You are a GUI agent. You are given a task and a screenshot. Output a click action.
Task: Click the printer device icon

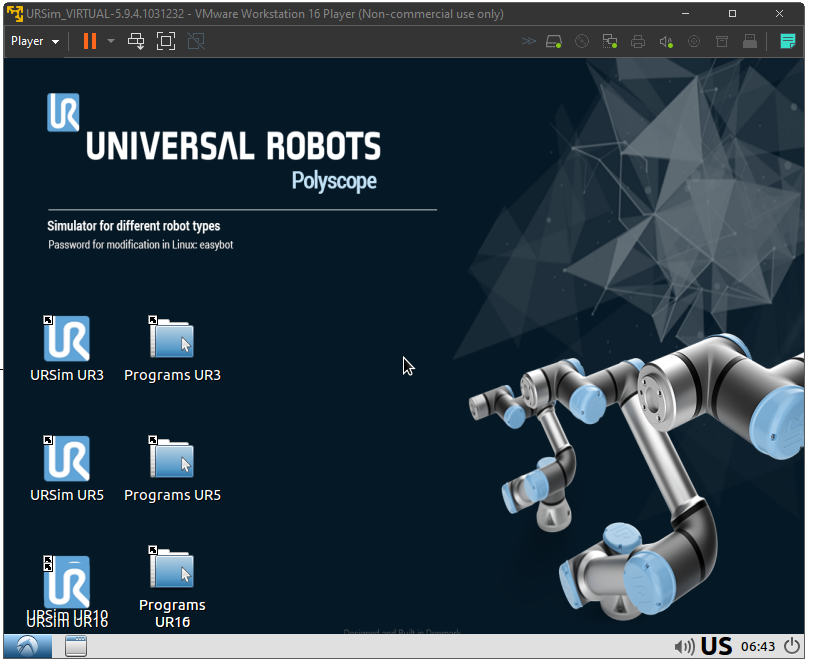click(638, 41)
